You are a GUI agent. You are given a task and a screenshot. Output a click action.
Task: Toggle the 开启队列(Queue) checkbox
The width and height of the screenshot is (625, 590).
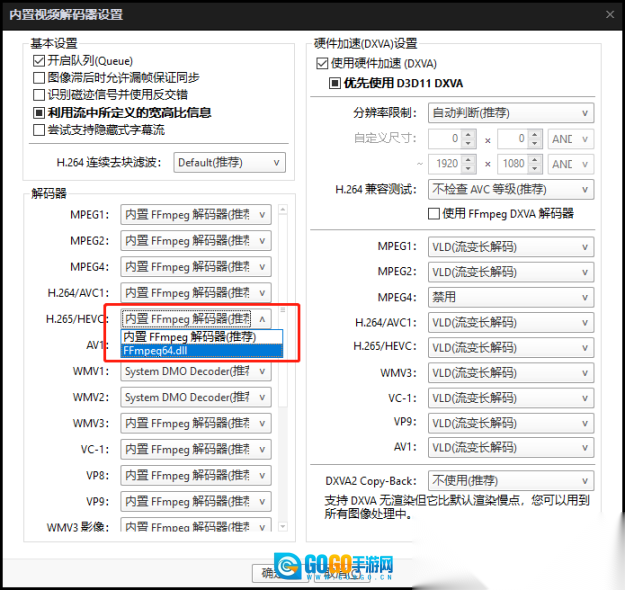click(x=39, y=61)
